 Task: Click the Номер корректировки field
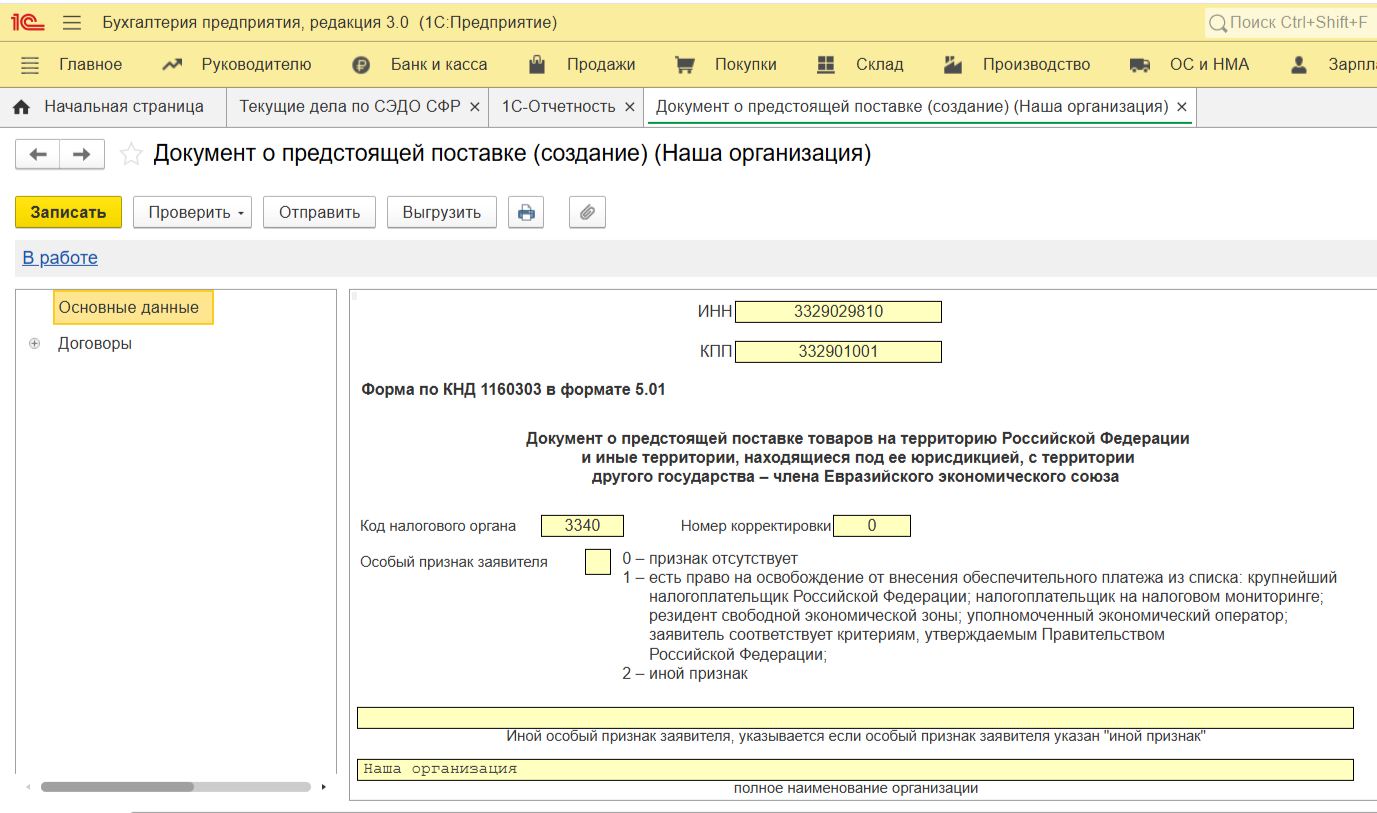click(871, 526)
